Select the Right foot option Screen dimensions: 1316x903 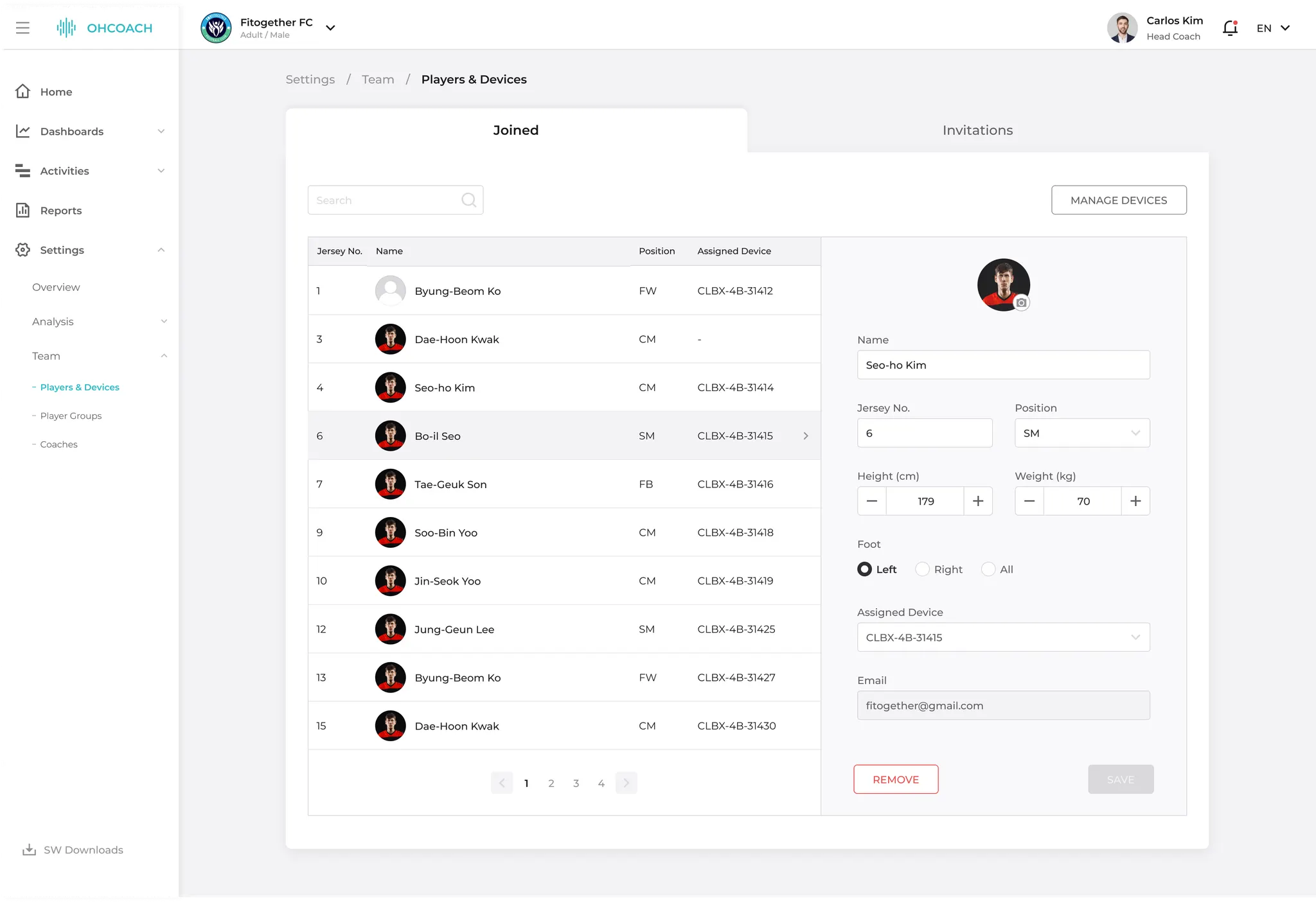923,569
